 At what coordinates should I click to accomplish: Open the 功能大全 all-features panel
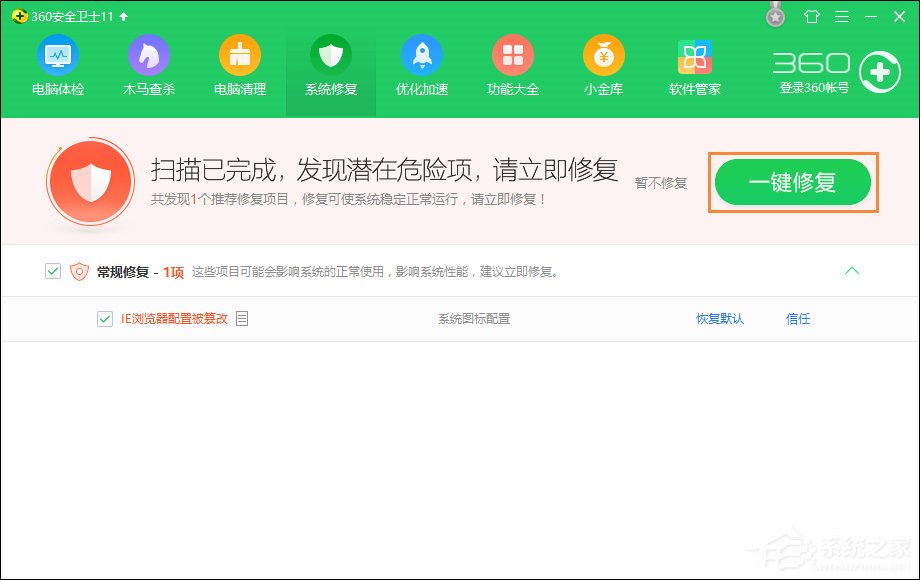(512, 60)
